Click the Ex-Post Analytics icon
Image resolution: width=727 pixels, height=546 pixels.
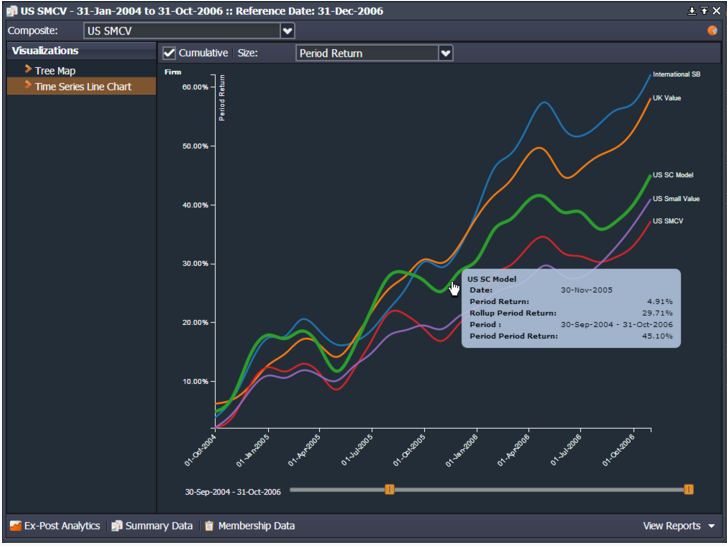pyautogui.click(x=15, y=526)
